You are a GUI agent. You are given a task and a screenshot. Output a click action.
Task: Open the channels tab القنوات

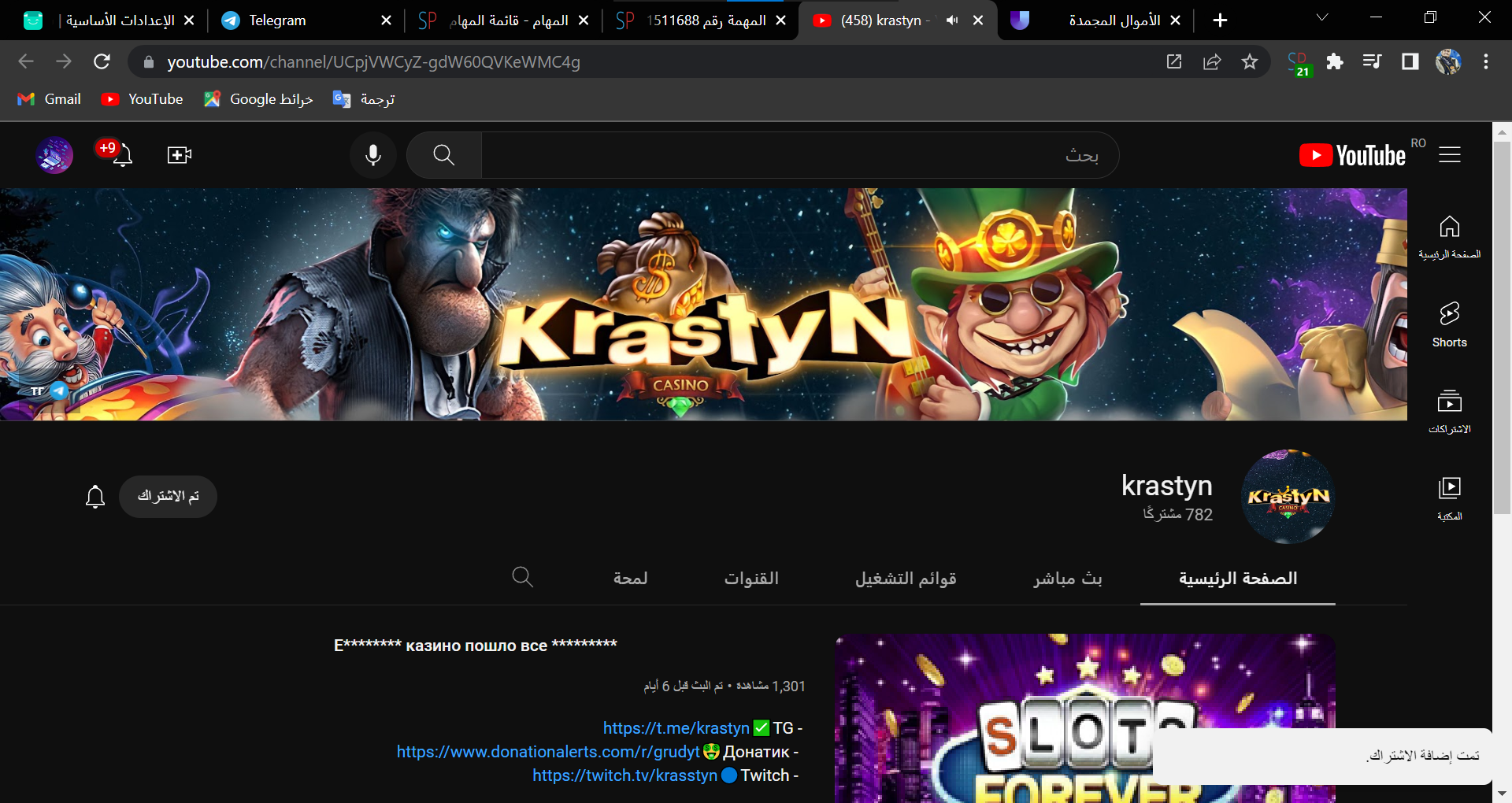click(751, 579)
